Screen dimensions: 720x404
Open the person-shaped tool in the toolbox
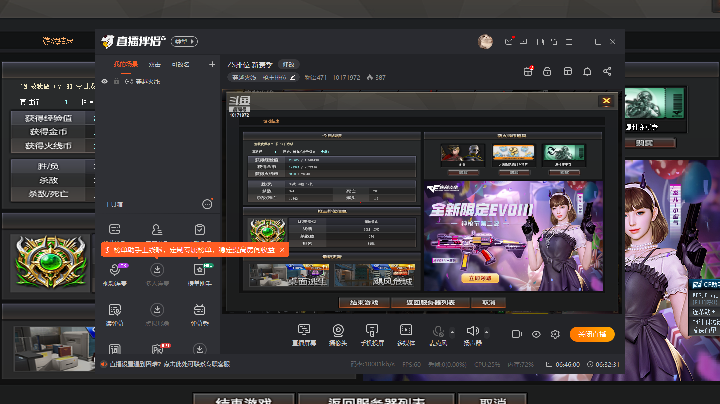click(157, 229)
